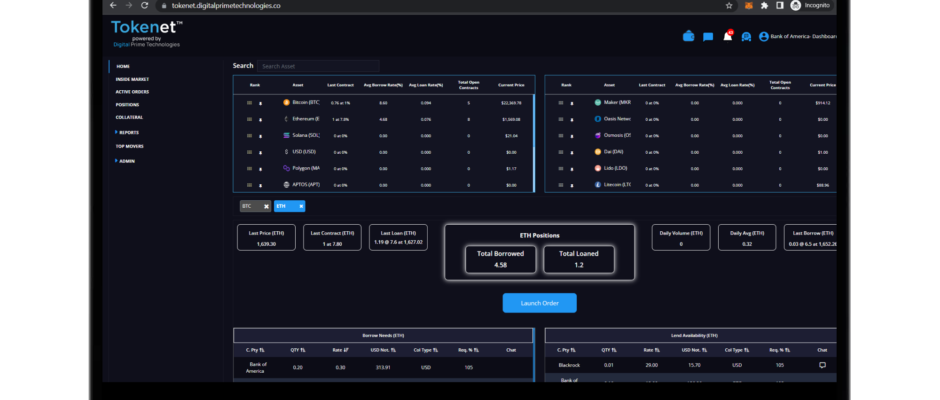
Task: Click the left asset table vertical scrollbar
Action: pyautogui.click(x=534, y=144)
